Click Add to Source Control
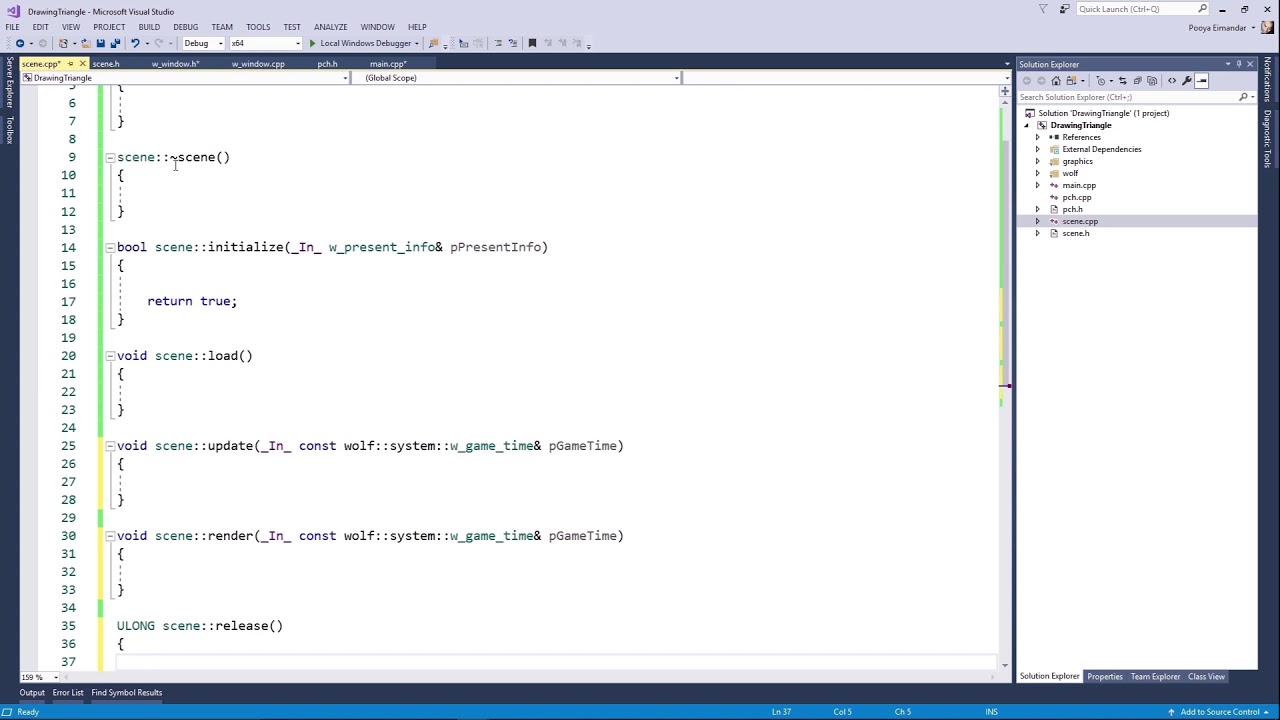Screen dimensions: 1280x720 [x=1220, y=712]
